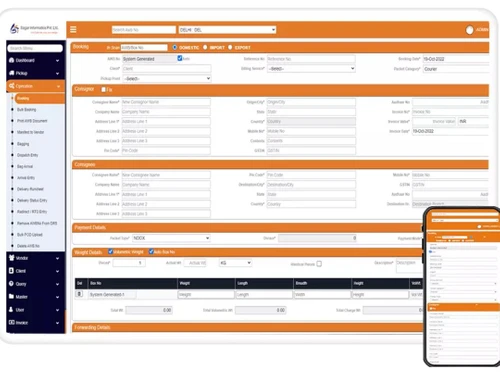Select the Import radio button

click(x=205, y=47)
